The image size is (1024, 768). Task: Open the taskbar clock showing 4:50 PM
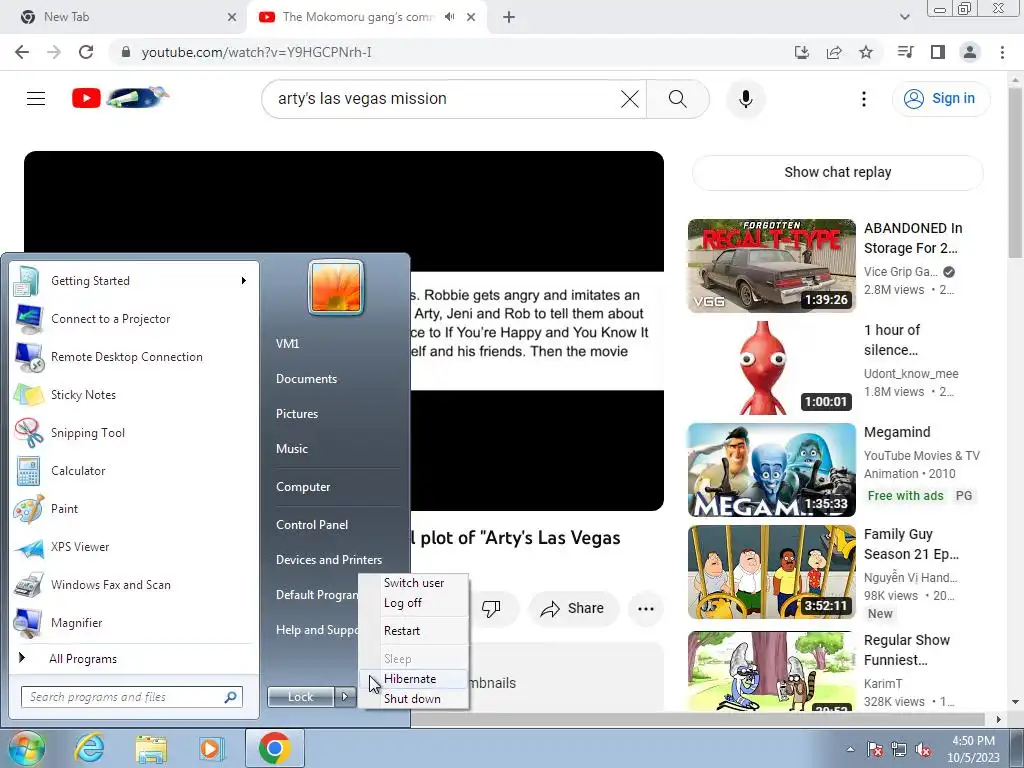pos(973,749)
